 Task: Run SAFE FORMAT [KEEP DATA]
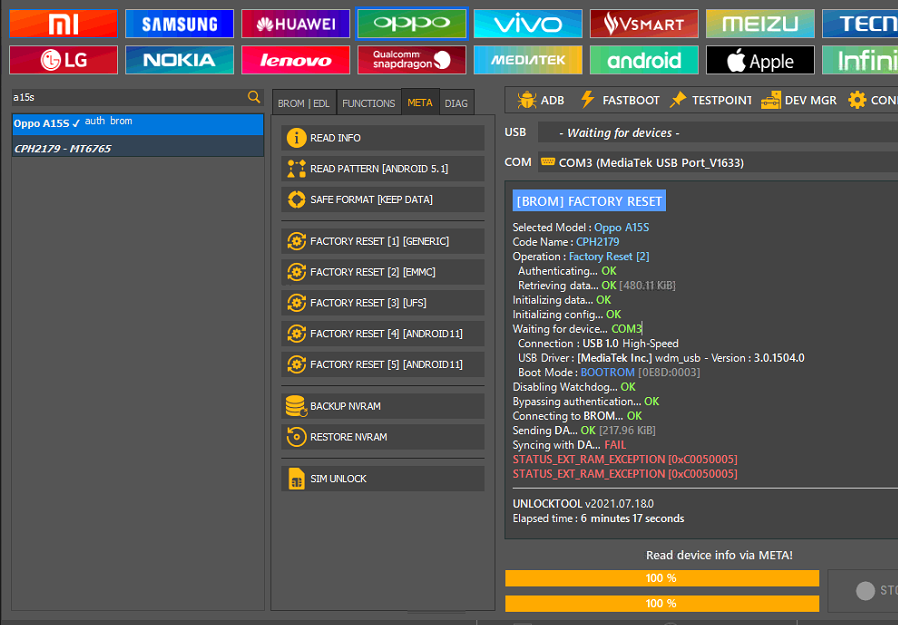[383, 200]
